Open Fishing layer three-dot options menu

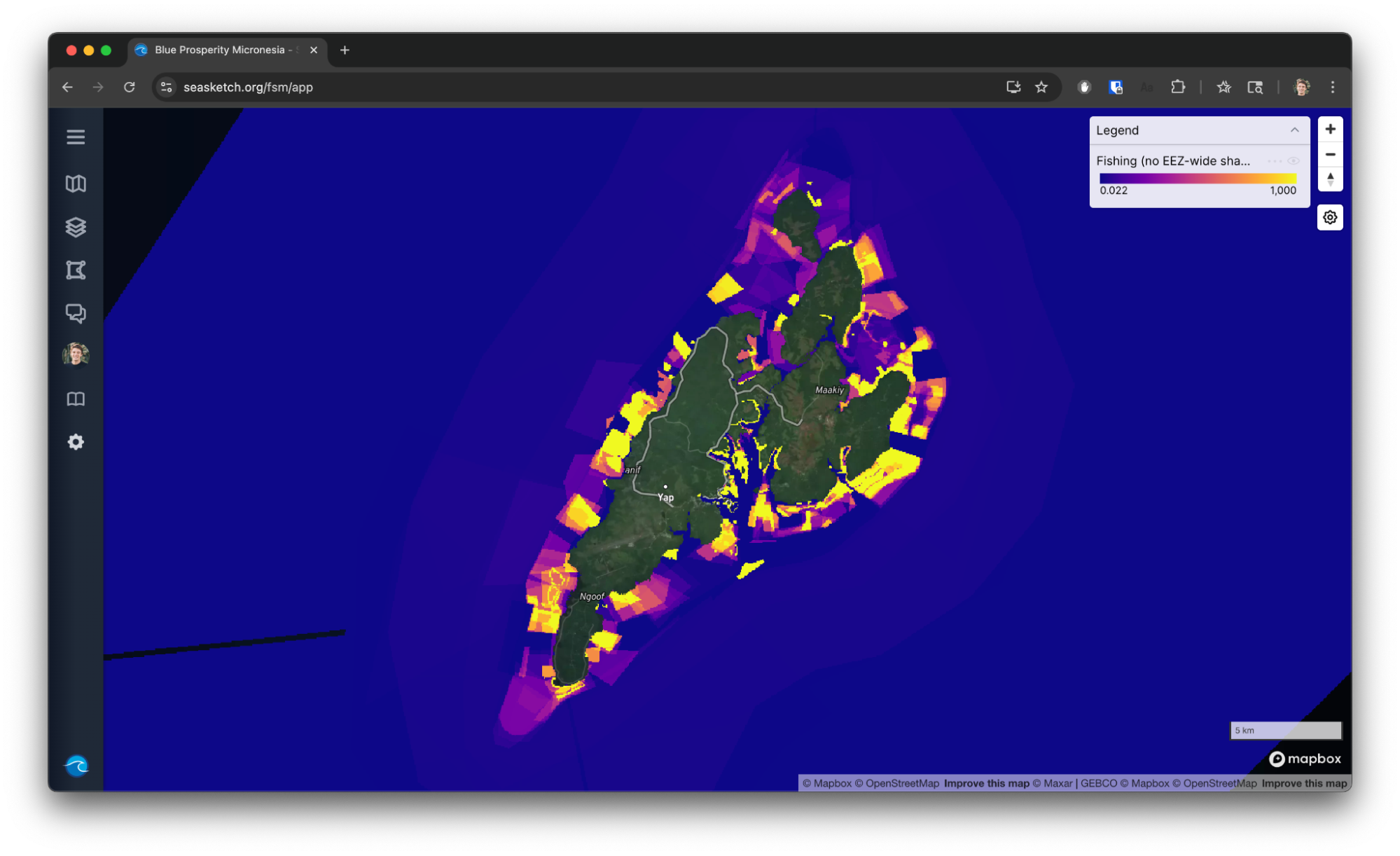pyautogui.click(x=1274, y=161)
